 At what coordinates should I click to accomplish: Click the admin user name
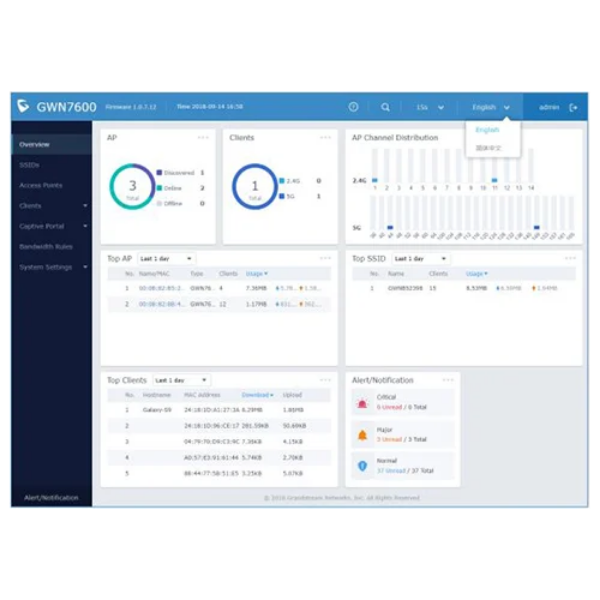549,108
